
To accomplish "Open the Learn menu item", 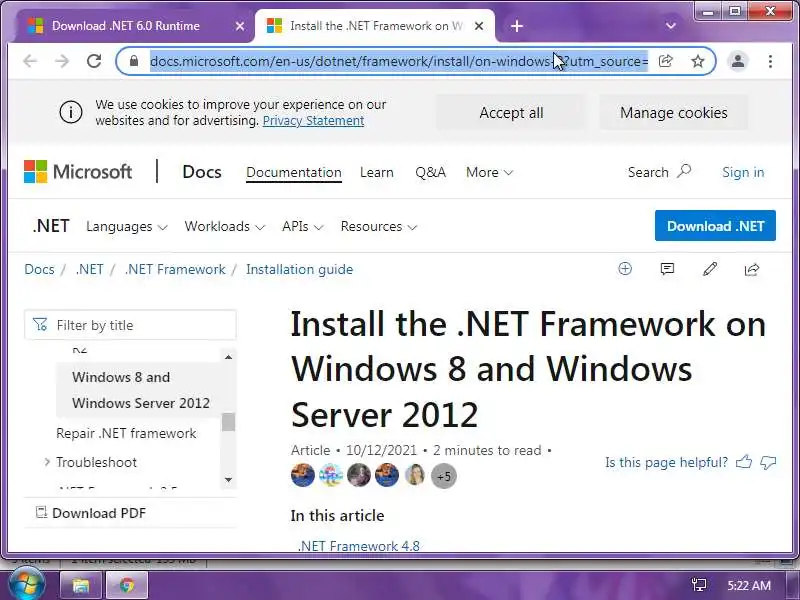I will pos(377,172).
